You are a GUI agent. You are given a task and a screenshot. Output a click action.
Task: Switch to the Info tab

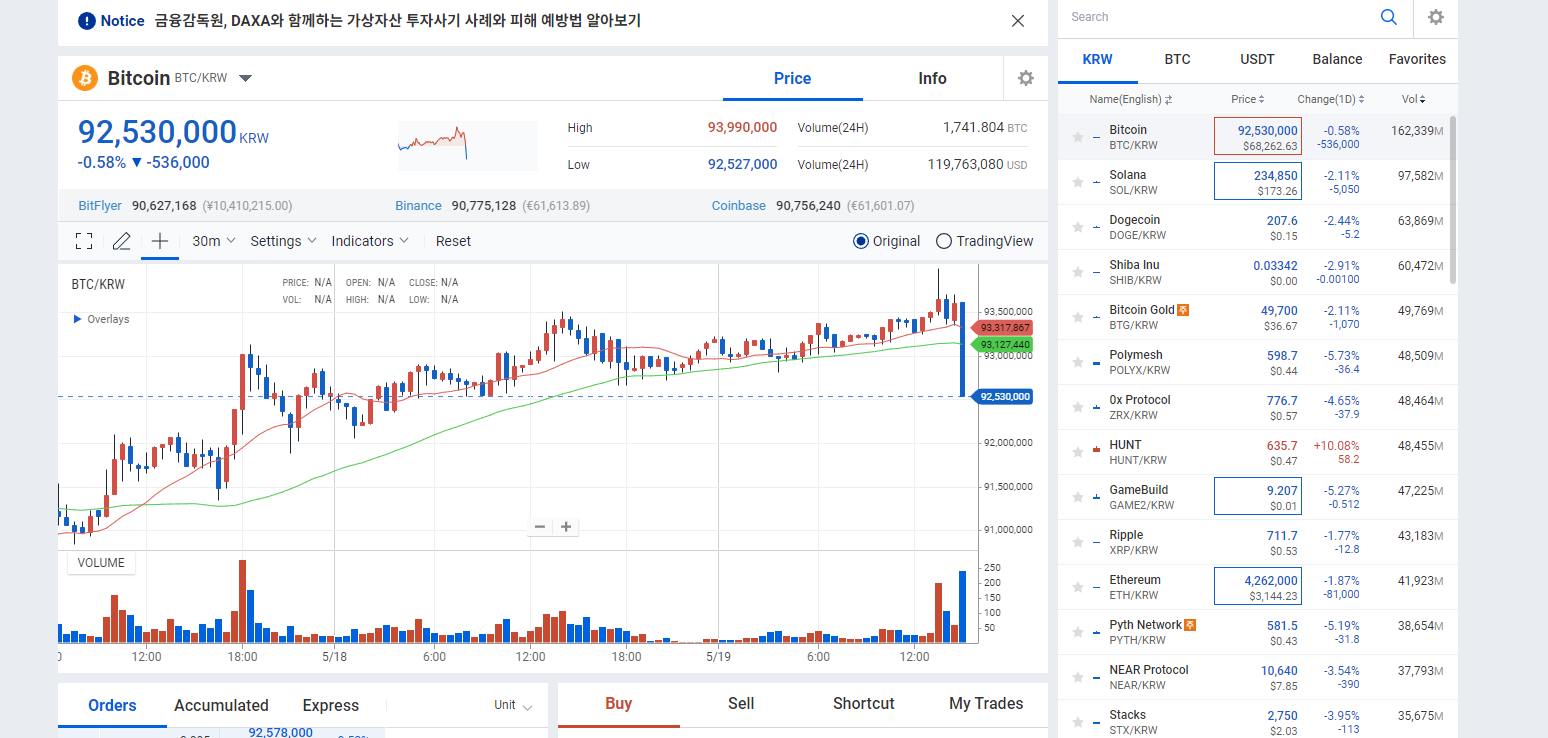pos(933,78)
